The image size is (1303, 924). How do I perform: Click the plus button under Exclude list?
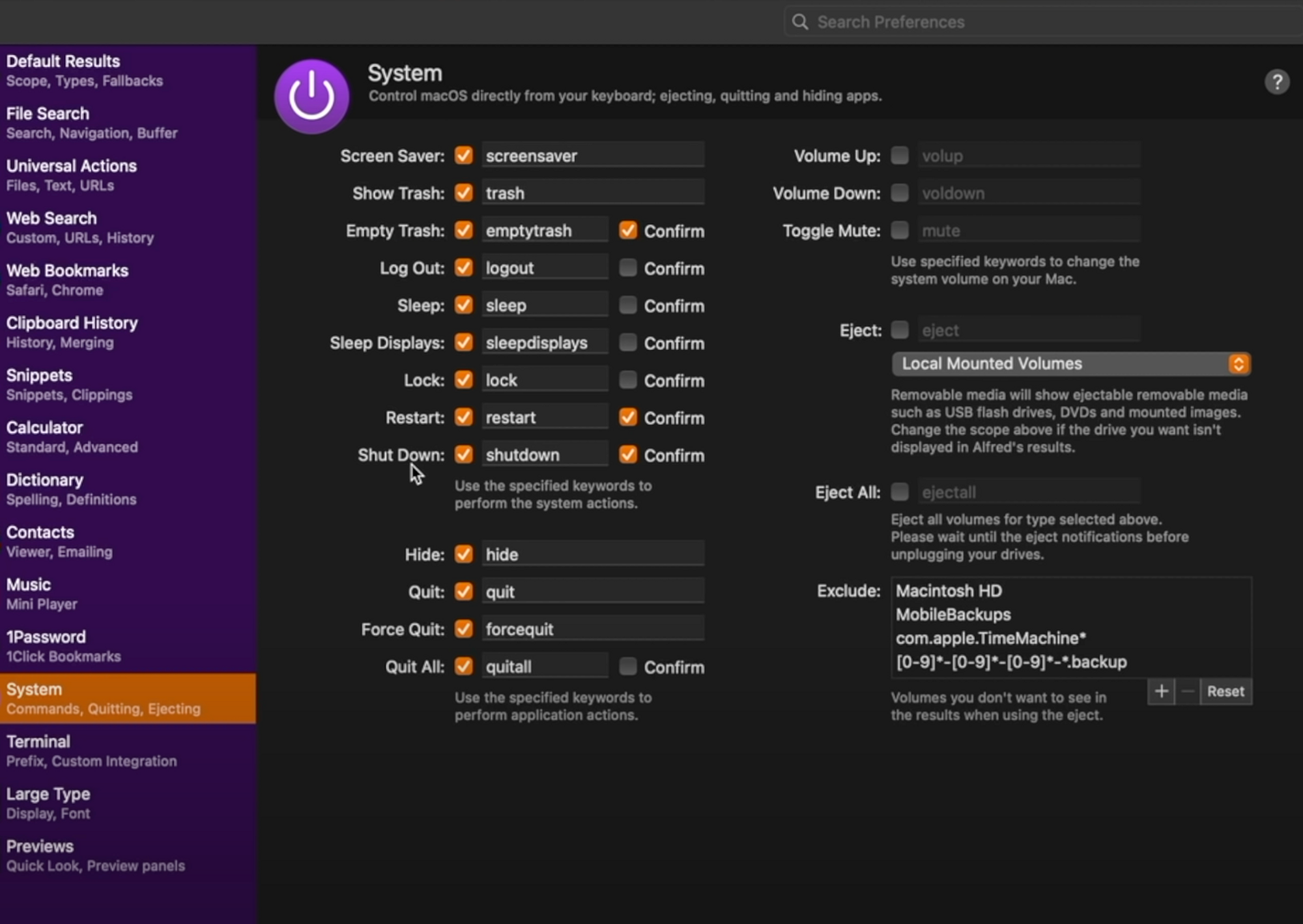pyautogui.click(x=1161, y=691)
